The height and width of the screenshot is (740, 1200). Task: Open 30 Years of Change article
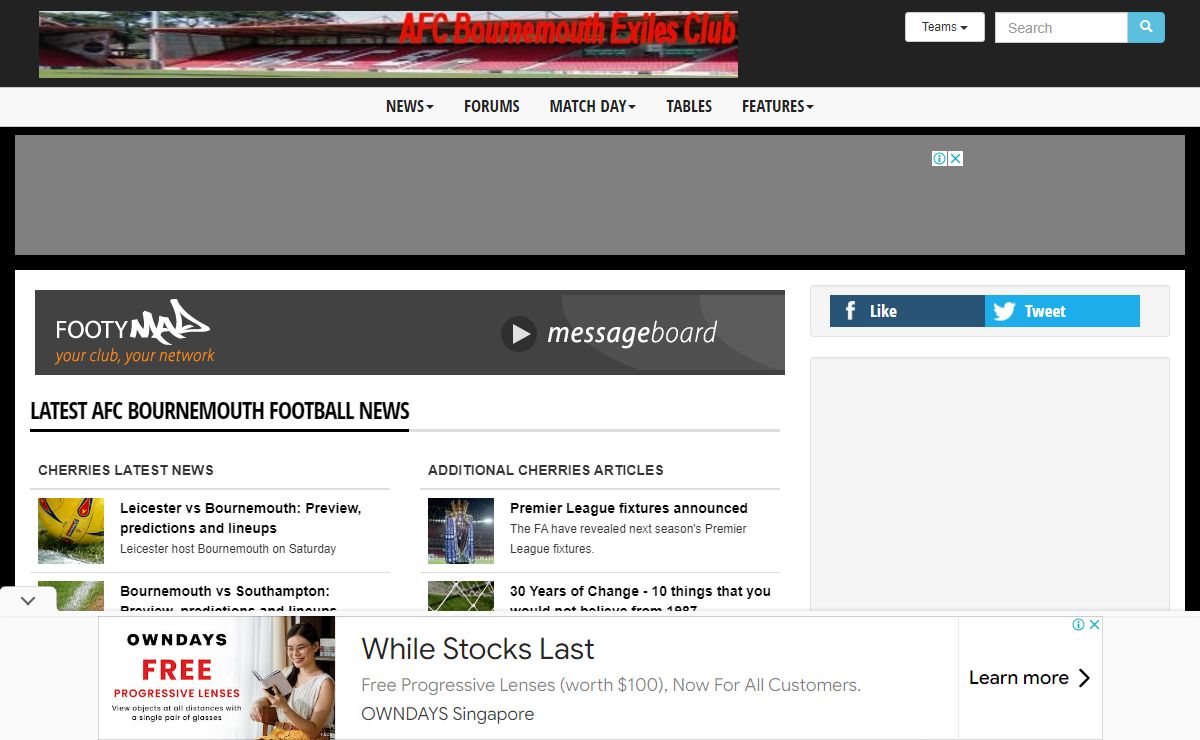640,598
